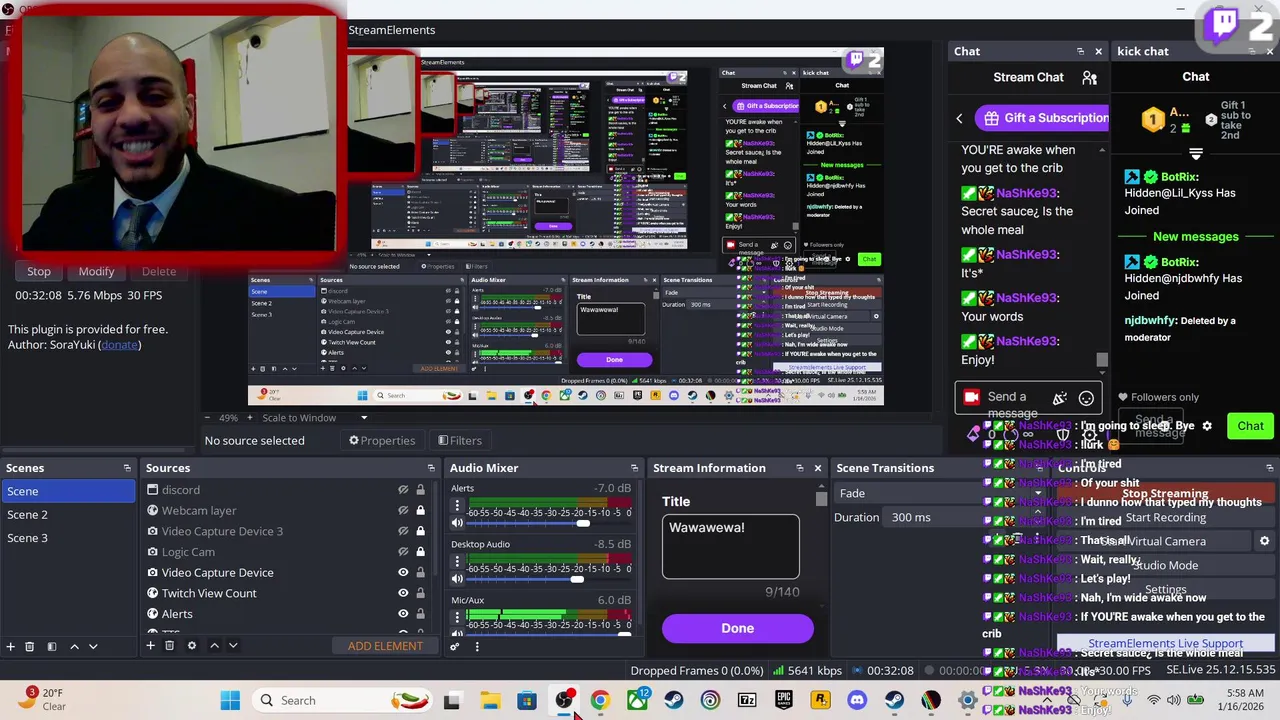Move scene down using Scenes panel arrow
The image size is (1280, 720).
(93, 646)
